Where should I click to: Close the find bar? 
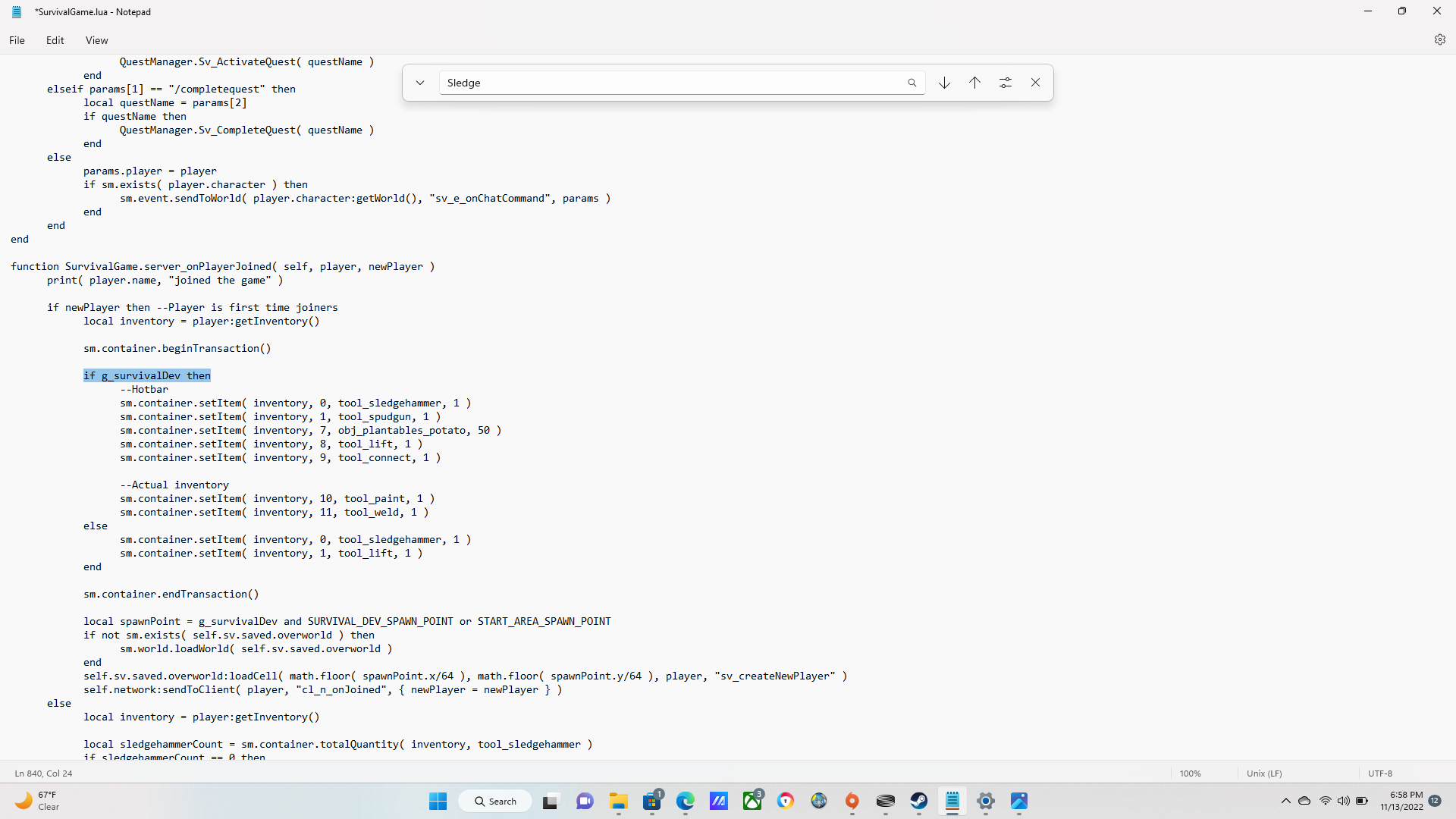(x=1035, y=83)
